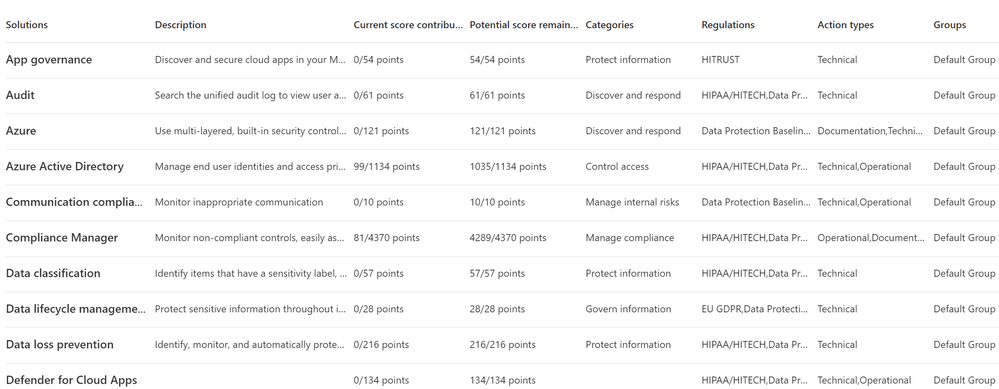Screen dimensions: 999x389
Task: Select the Data classification solution
Action: click(53, 274)
